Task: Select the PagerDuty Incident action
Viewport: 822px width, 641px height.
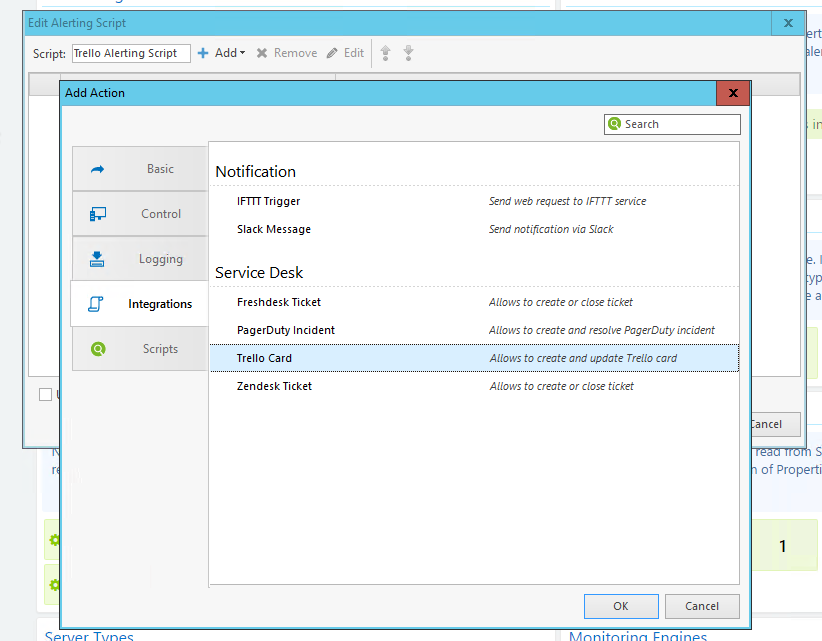Action: [474, 330]
